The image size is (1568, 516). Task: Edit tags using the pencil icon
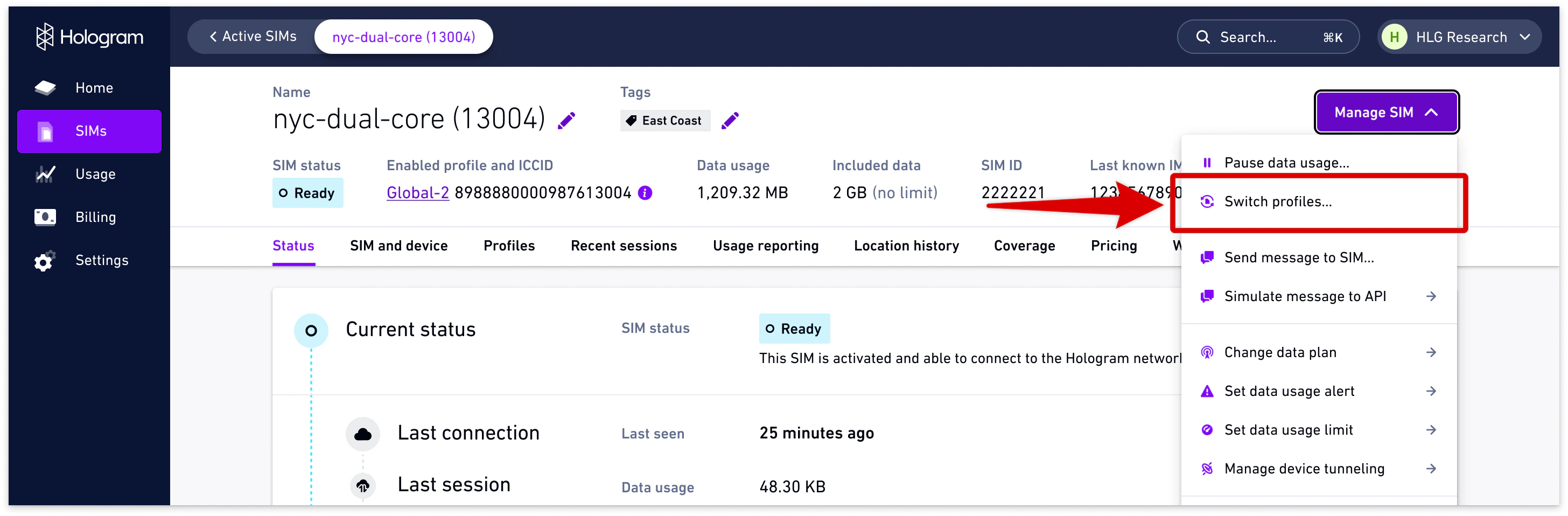[730, 121]
